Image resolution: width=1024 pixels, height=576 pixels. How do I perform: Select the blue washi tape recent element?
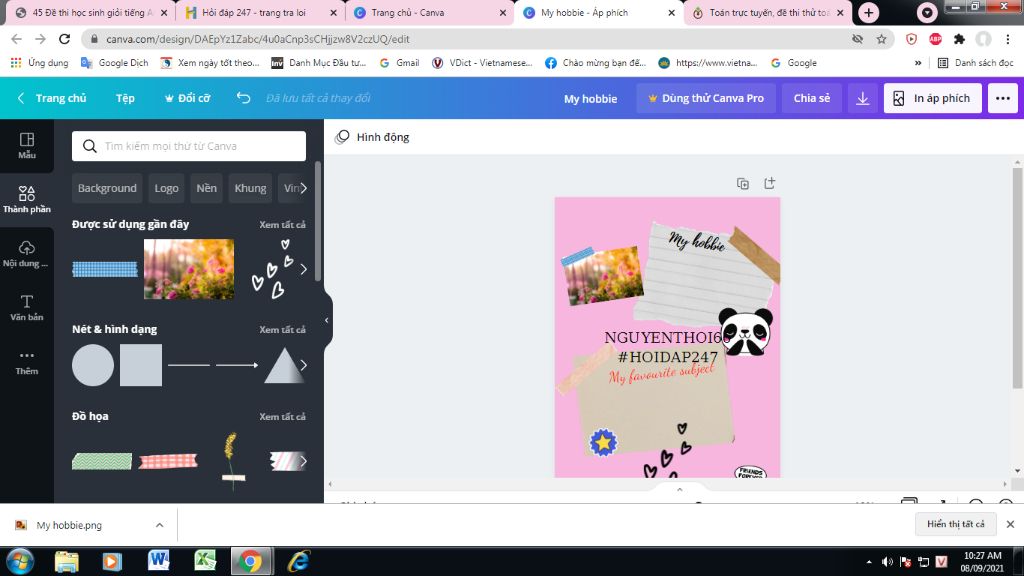(x=105, y=269)
